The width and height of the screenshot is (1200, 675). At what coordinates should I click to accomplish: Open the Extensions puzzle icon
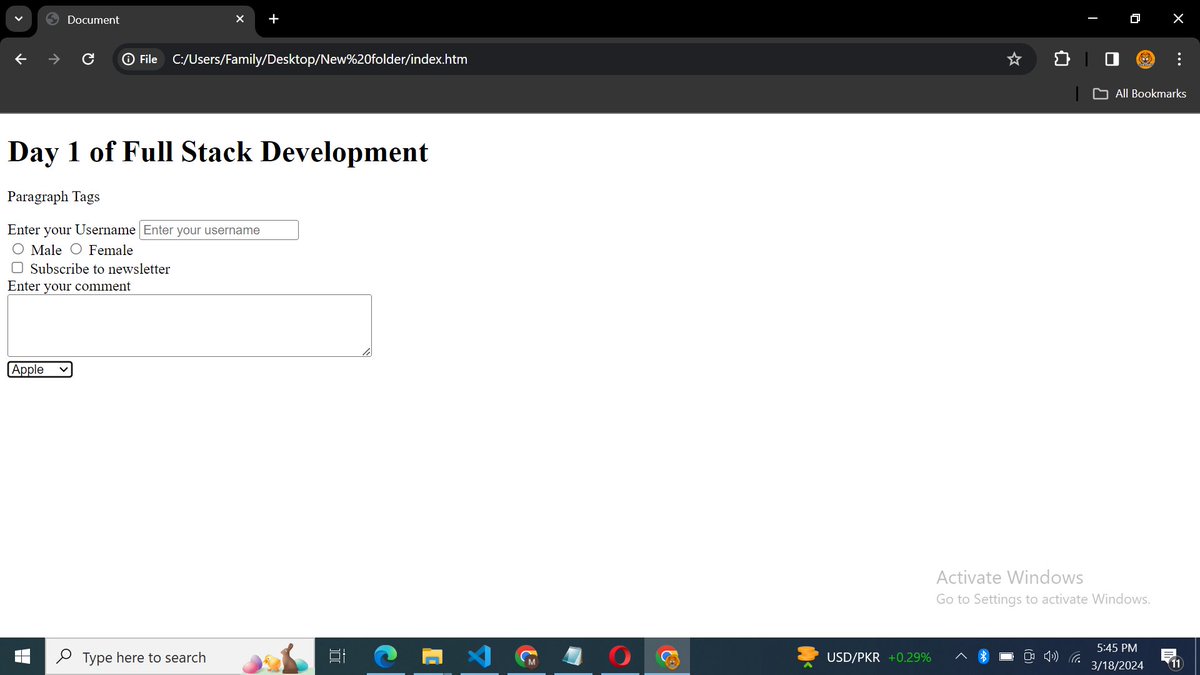(x=1062, y=59)
